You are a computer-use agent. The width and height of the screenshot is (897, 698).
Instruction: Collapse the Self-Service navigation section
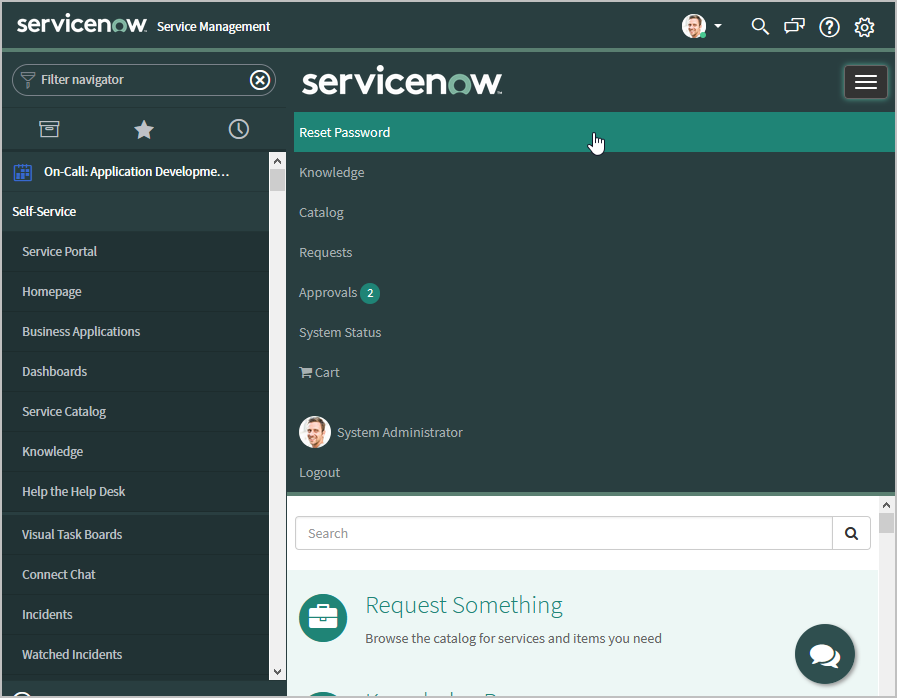coord(44,212)
